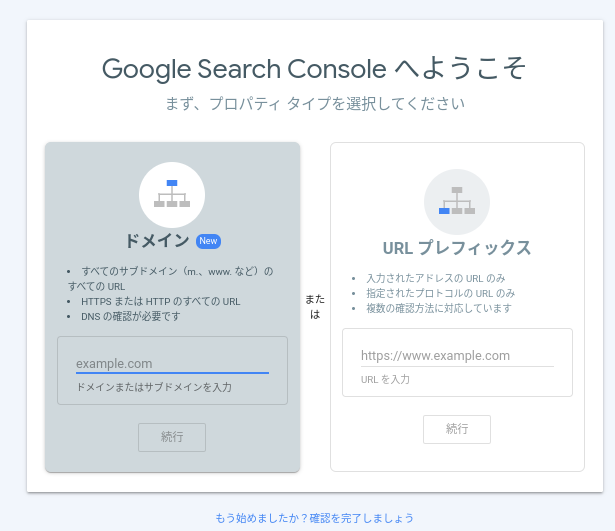Click the まず、プロパティ タイプを選択してください subtitle
This screenshot has height=531, width=615.
pyautogui.click(x=315, y=104)
